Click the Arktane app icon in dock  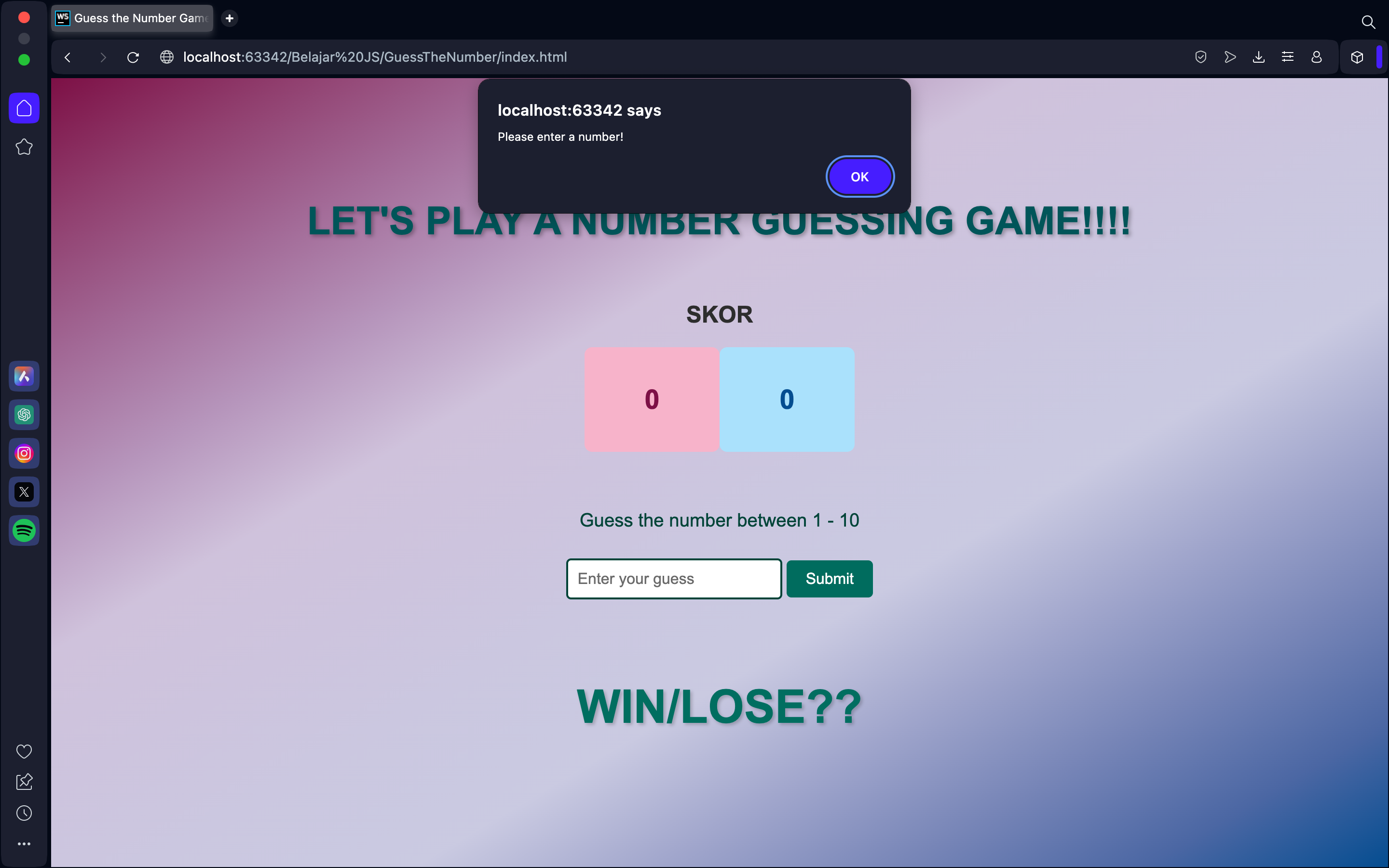point(25,376)
